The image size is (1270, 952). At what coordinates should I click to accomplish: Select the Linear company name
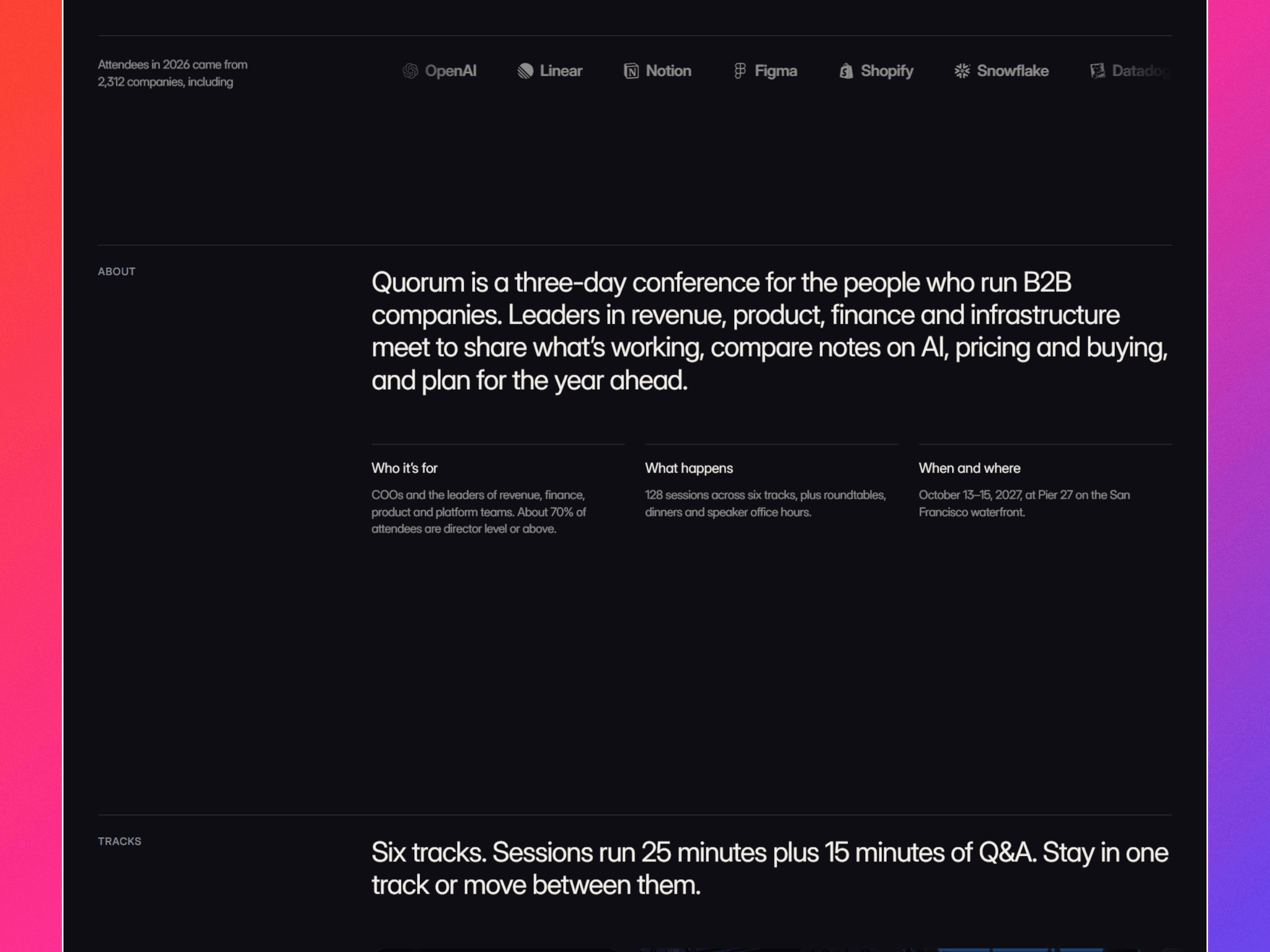click(561, 71)
